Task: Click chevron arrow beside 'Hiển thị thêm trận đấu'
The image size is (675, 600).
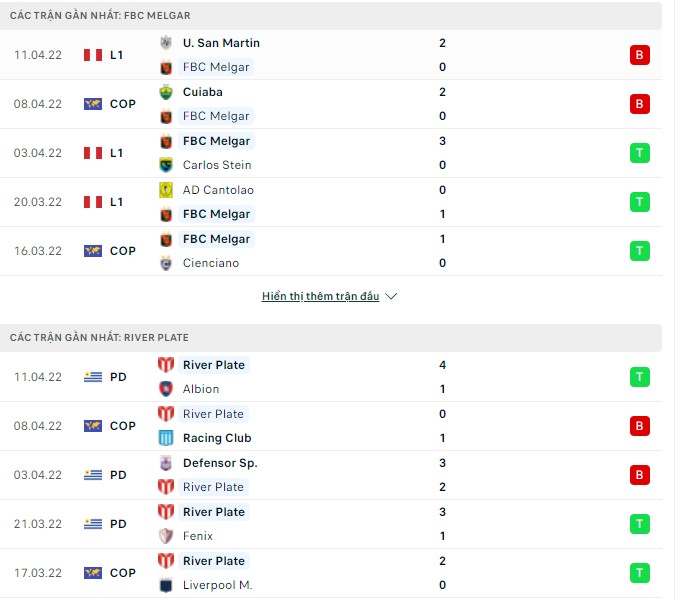Action: point(391,297)
